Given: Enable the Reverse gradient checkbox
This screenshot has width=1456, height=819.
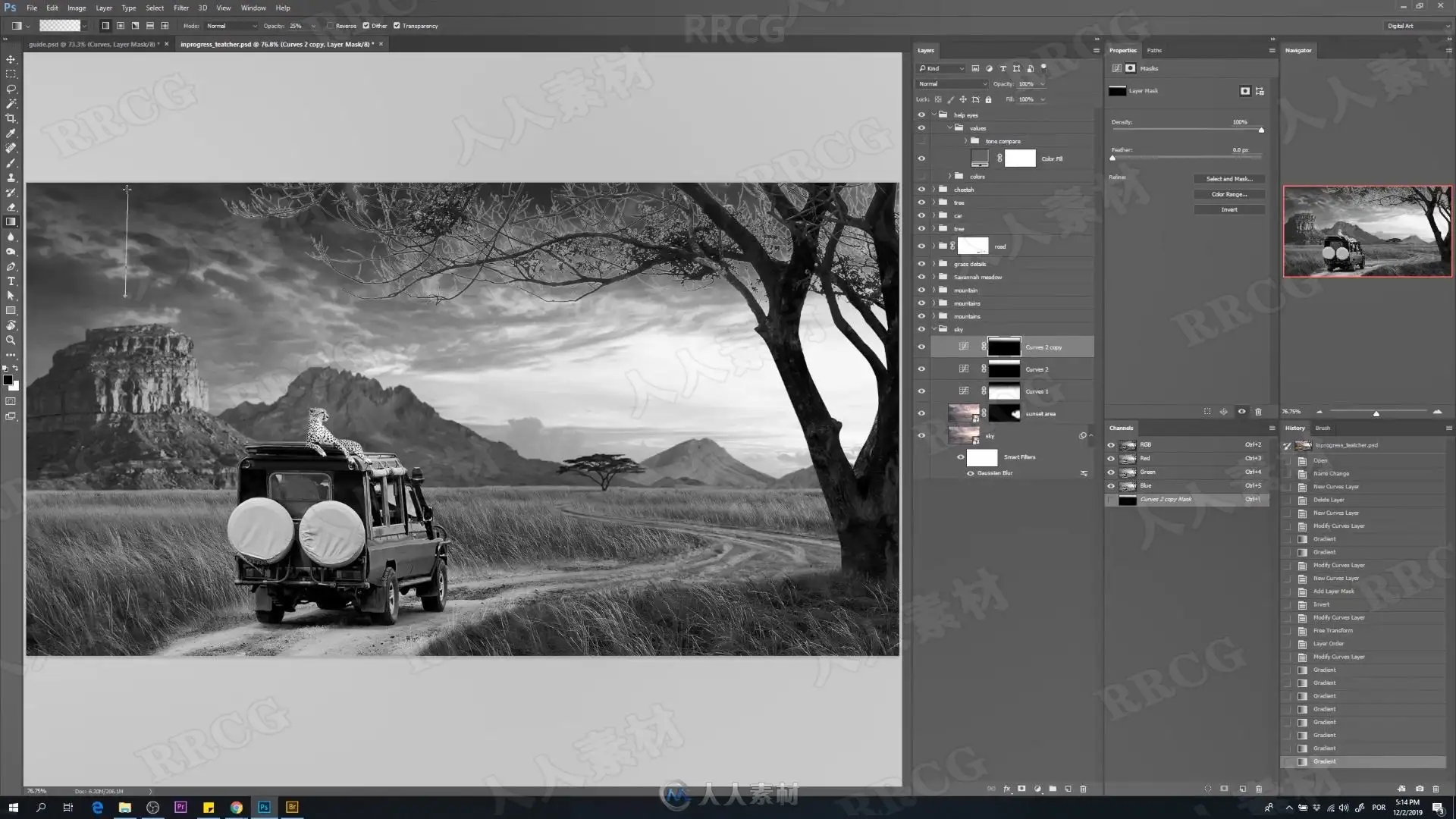Looking at the screenshot, I should click(331, 26).
